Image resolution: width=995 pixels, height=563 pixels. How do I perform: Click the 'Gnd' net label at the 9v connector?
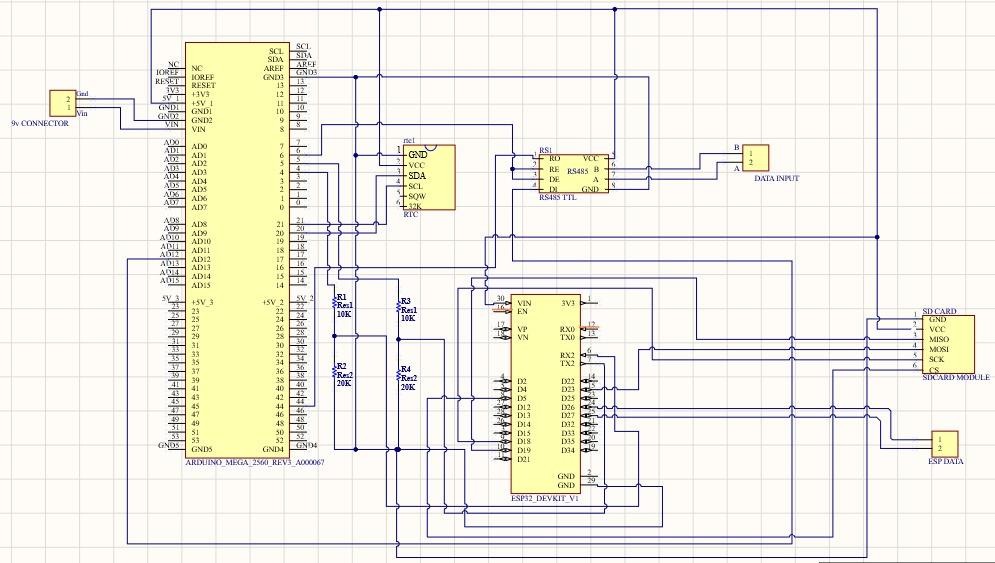82,94
